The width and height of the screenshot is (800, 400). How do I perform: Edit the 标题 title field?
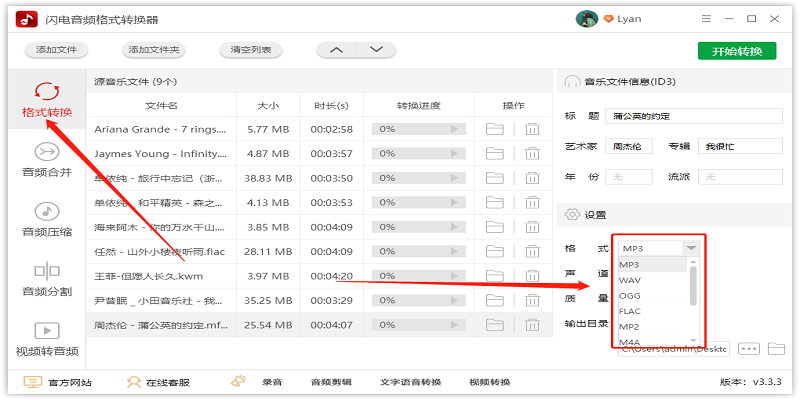pyautogui.click(x=694, y=116)
